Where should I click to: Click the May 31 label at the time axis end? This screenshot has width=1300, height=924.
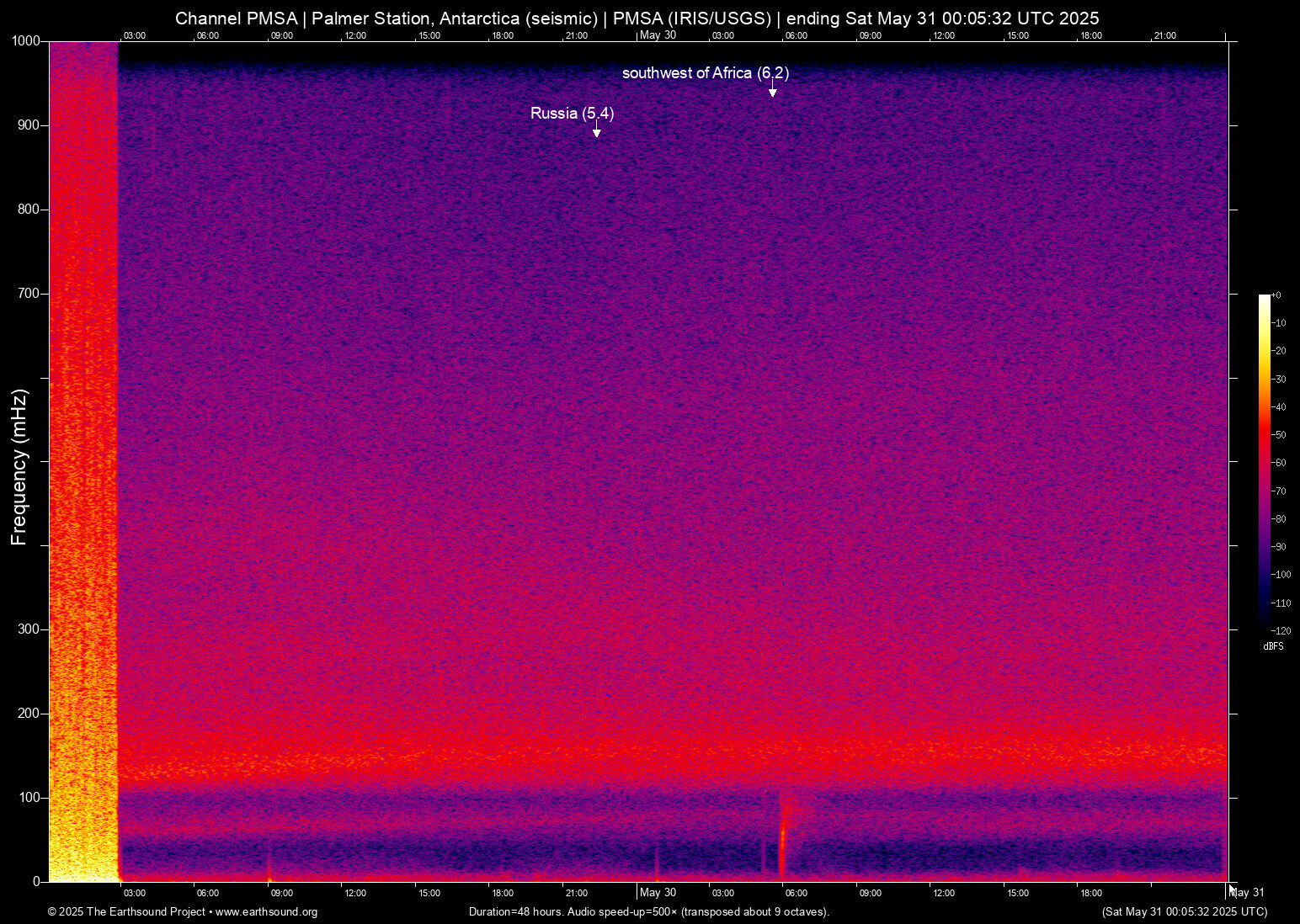tap(1249, 893)
